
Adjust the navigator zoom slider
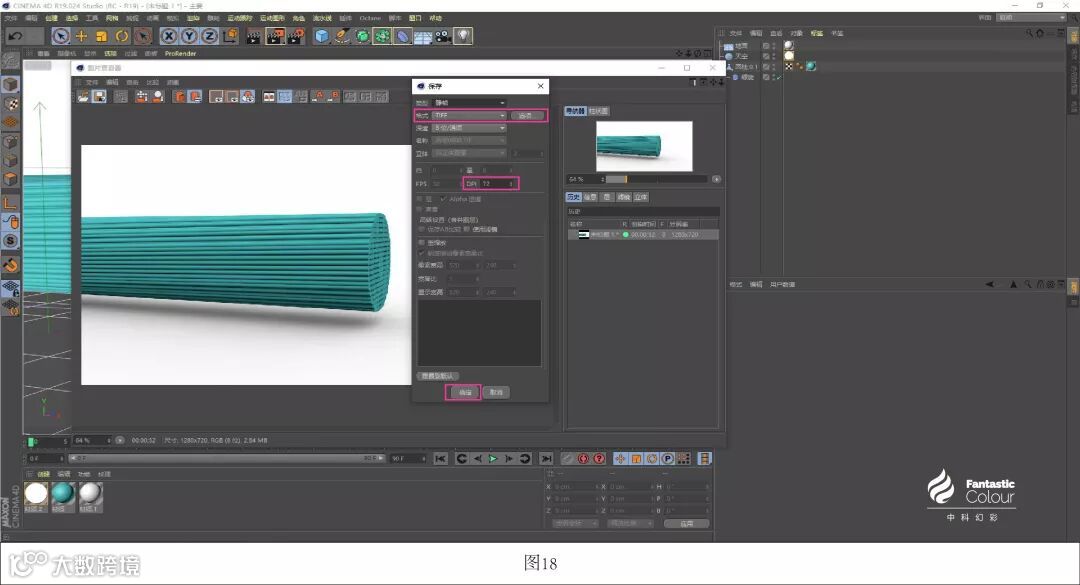click(656, 179)
